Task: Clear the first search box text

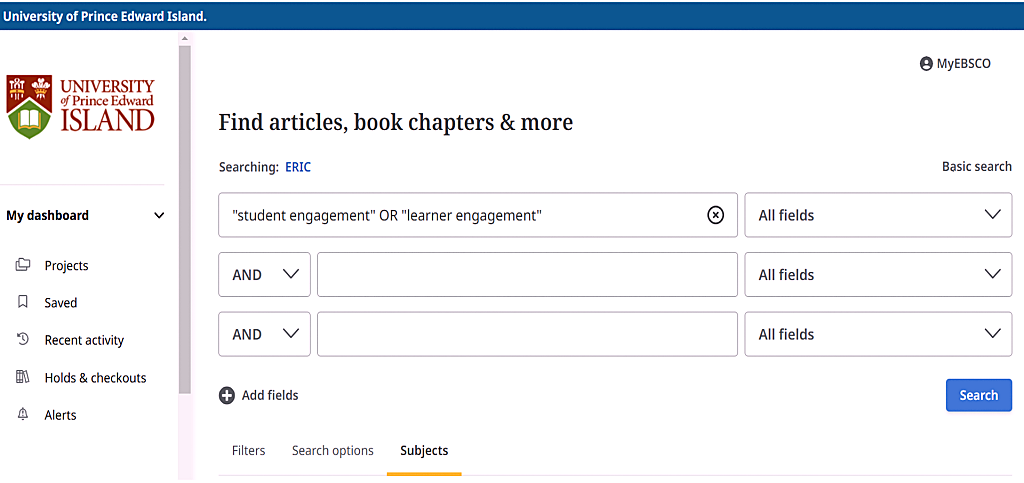Action: pos(715,215)
